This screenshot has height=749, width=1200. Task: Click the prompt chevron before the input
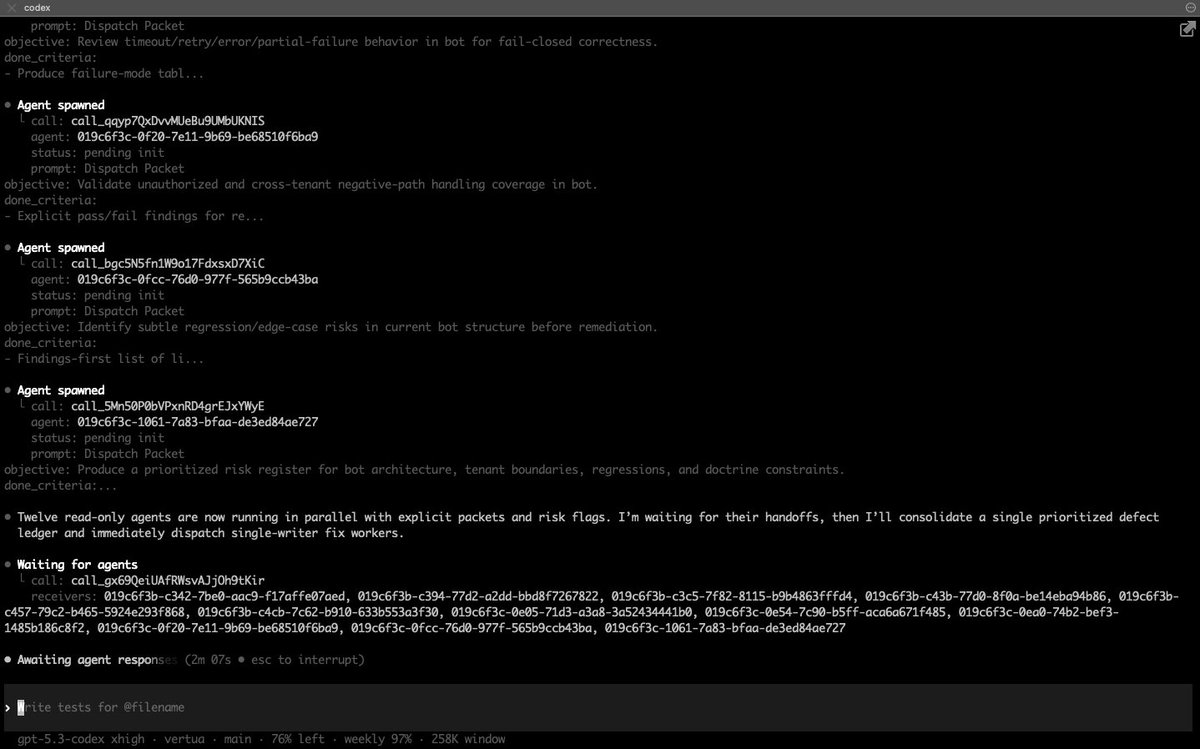8,708
